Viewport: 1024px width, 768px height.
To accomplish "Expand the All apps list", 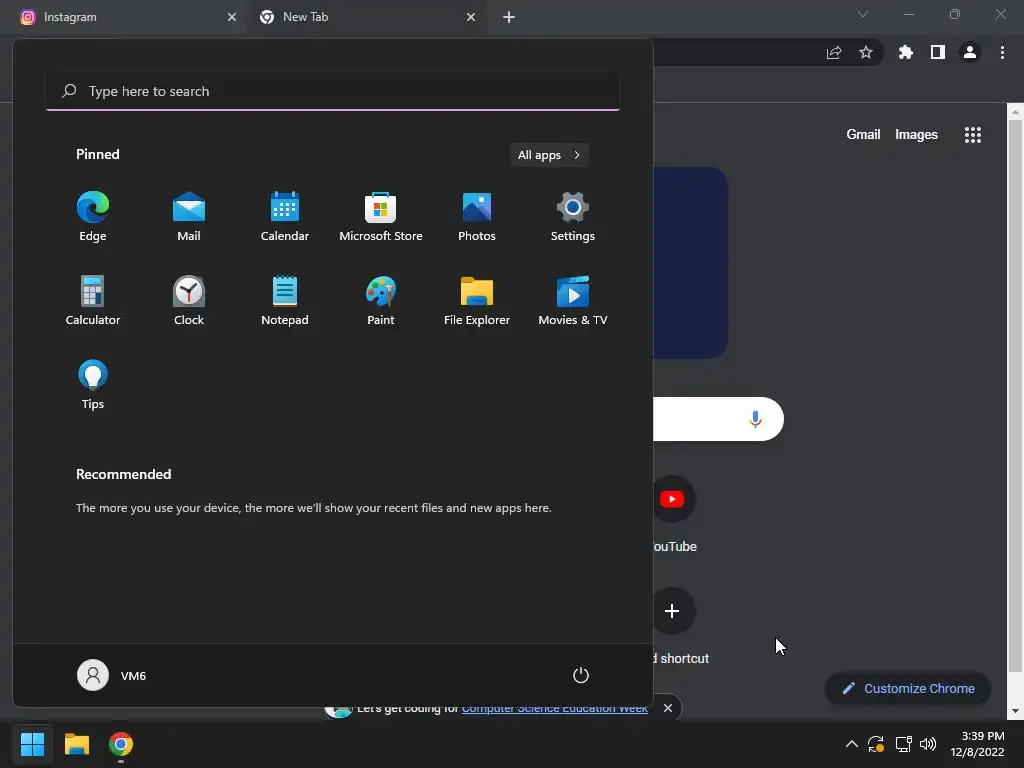I will pyautogui.click(x=549, y=155).
